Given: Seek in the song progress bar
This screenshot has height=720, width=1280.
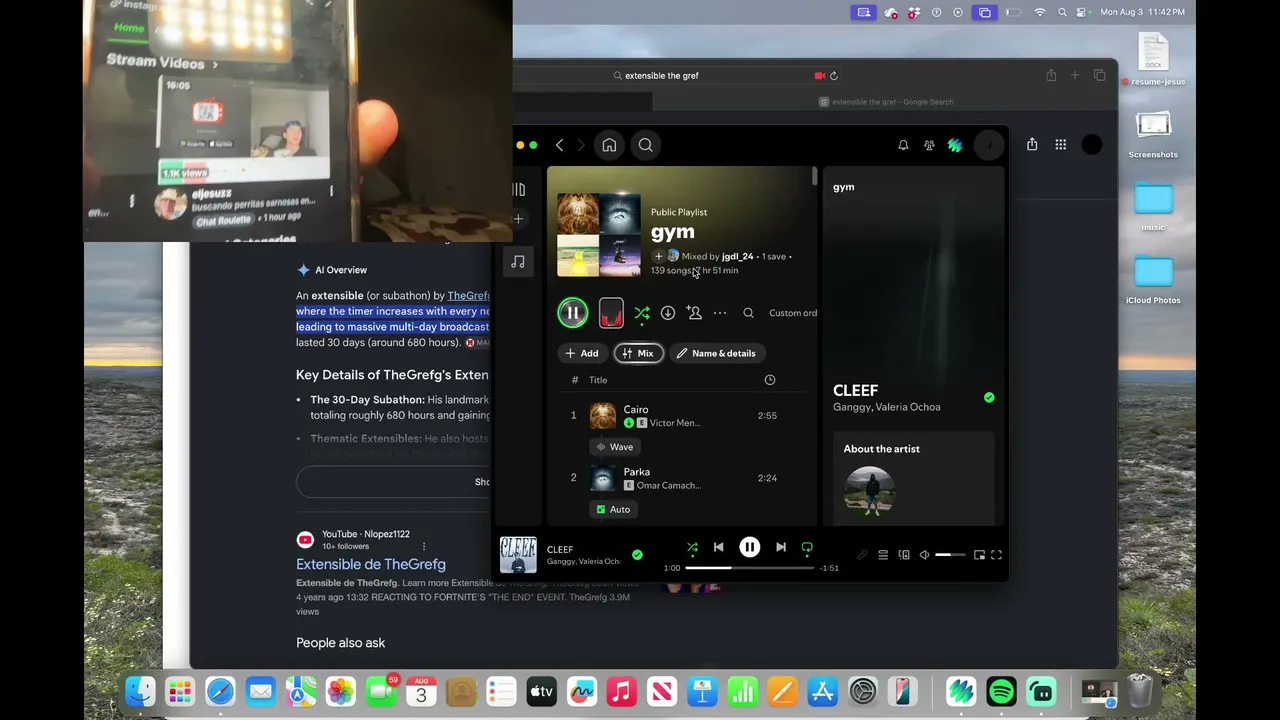Looking at the screenshot, I should 750,568.
